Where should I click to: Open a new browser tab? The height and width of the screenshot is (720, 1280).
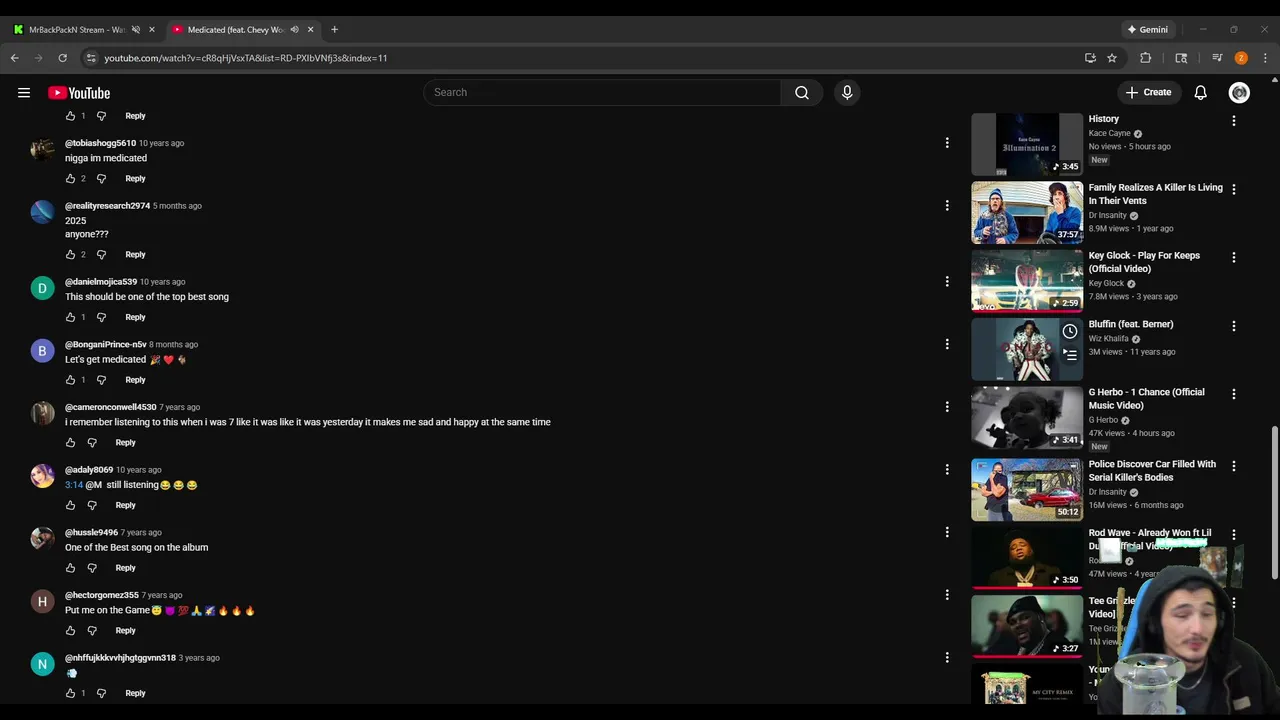click(x=334, y=30)
